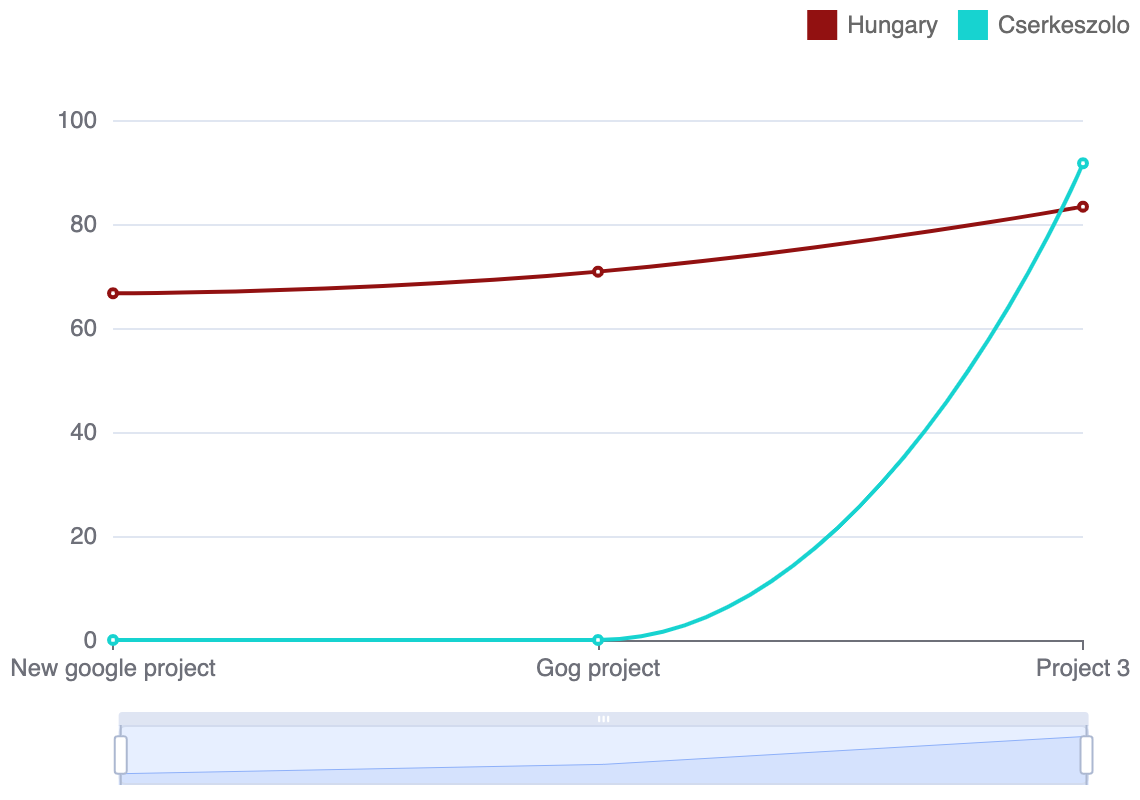Click the grip icon atop the zoom slider
Screen dimensions: 1140x800
tap(603, 719)
